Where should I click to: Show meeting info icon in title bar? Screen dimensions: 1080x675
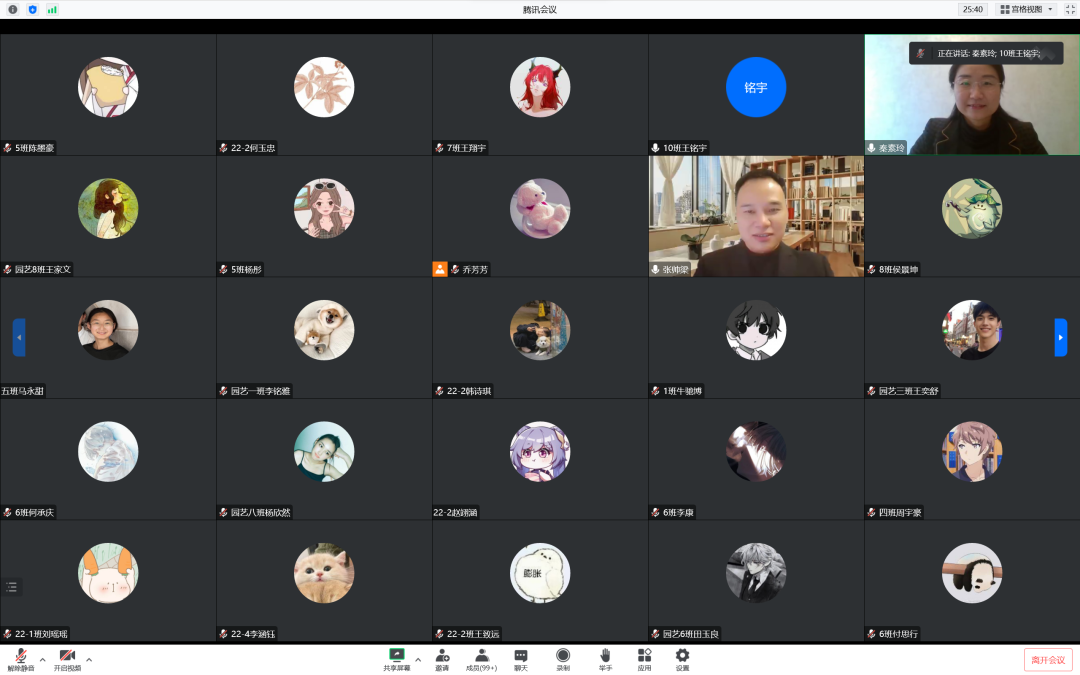tap(13, 9)
